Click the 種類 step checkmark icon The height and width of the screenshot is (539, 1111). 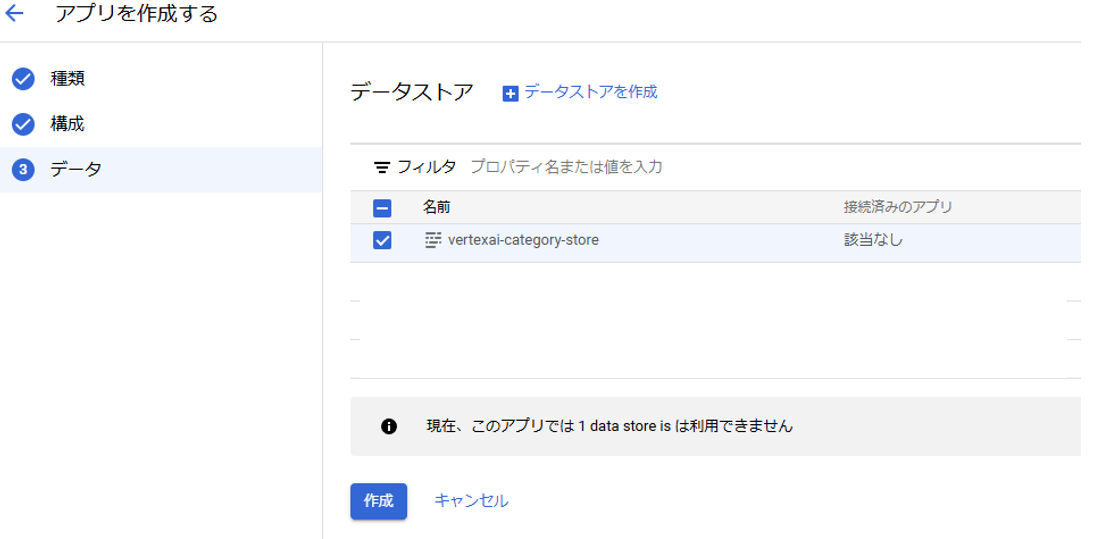(23, 79)
